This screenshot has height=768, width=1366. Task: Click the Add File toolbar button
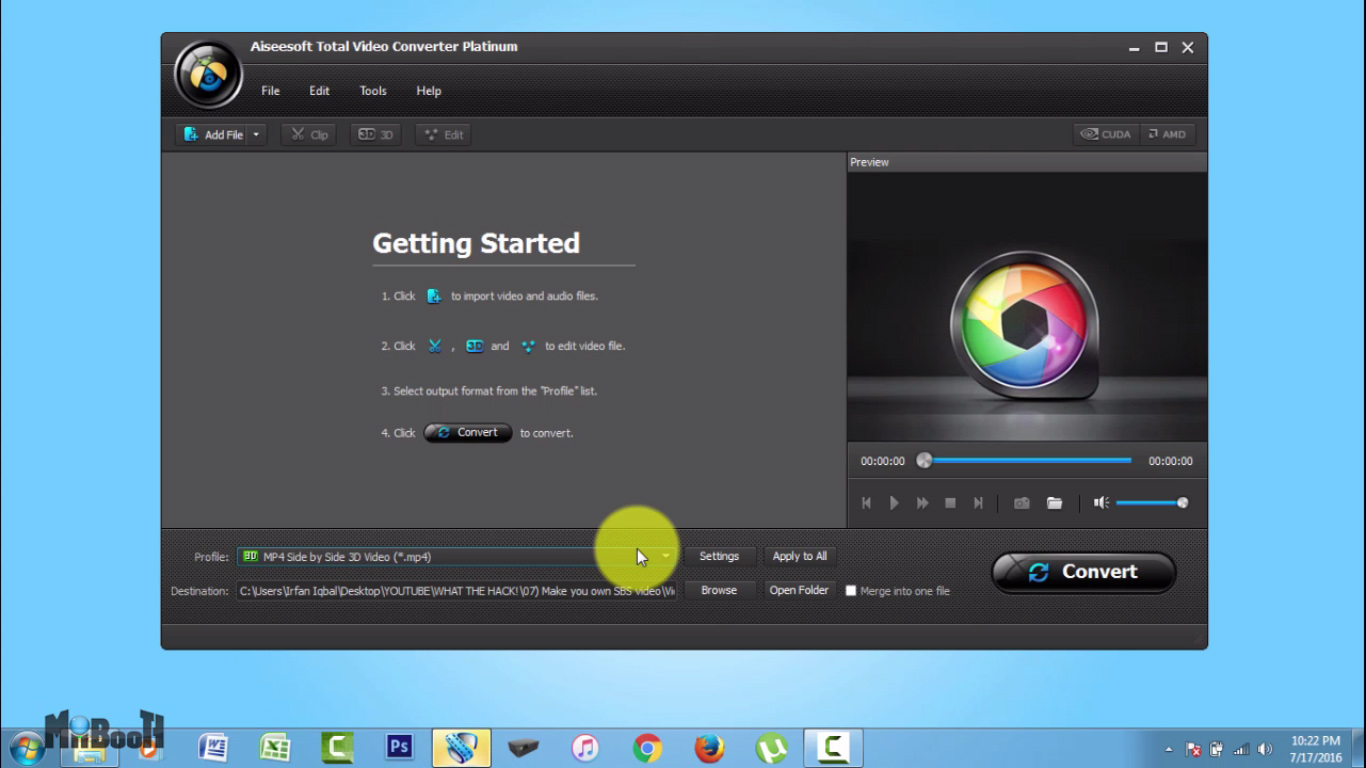pyautogui.click(x=212, y=135)
